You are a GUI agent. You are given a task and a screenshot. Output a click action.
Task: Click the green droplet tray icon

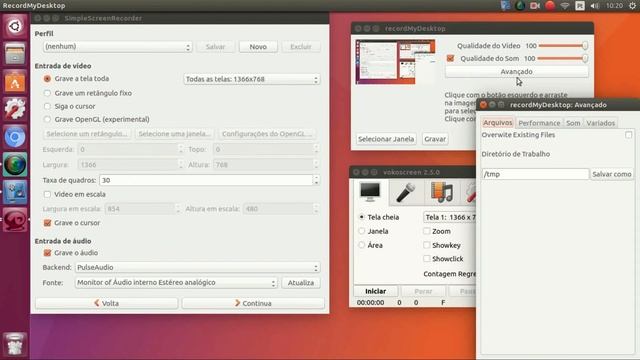[520, 6]
